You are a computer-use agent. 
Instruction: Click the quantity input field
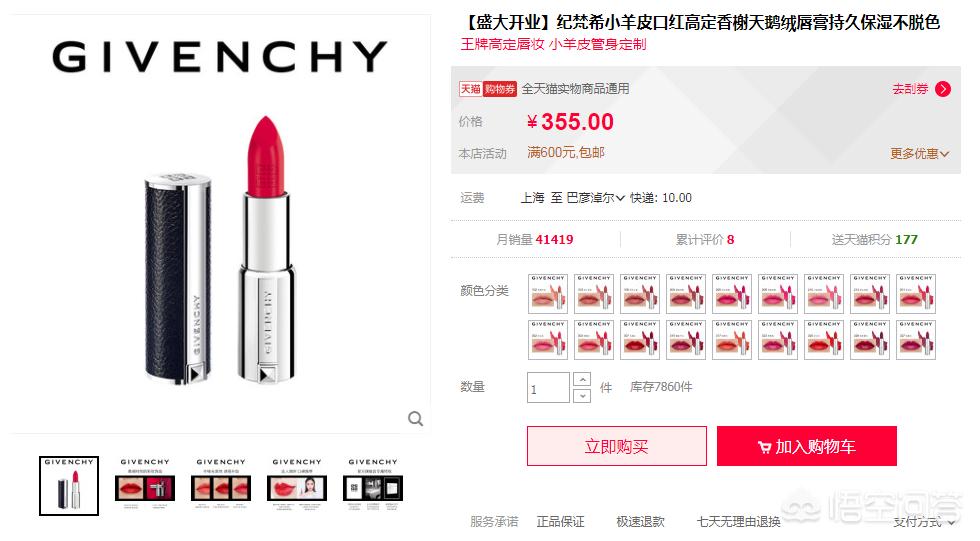(548, 387)
